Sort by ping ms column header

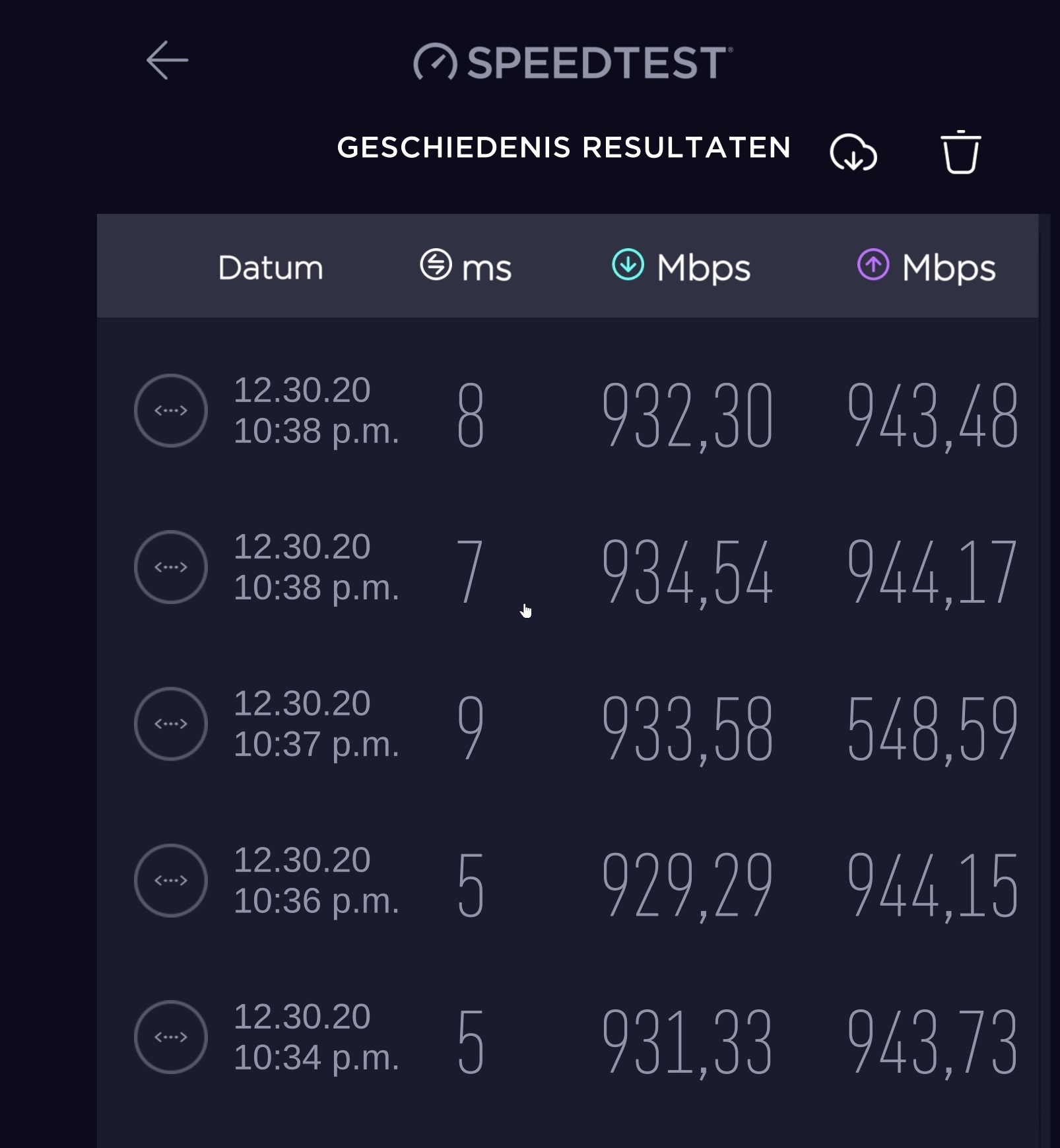(466, 266)
